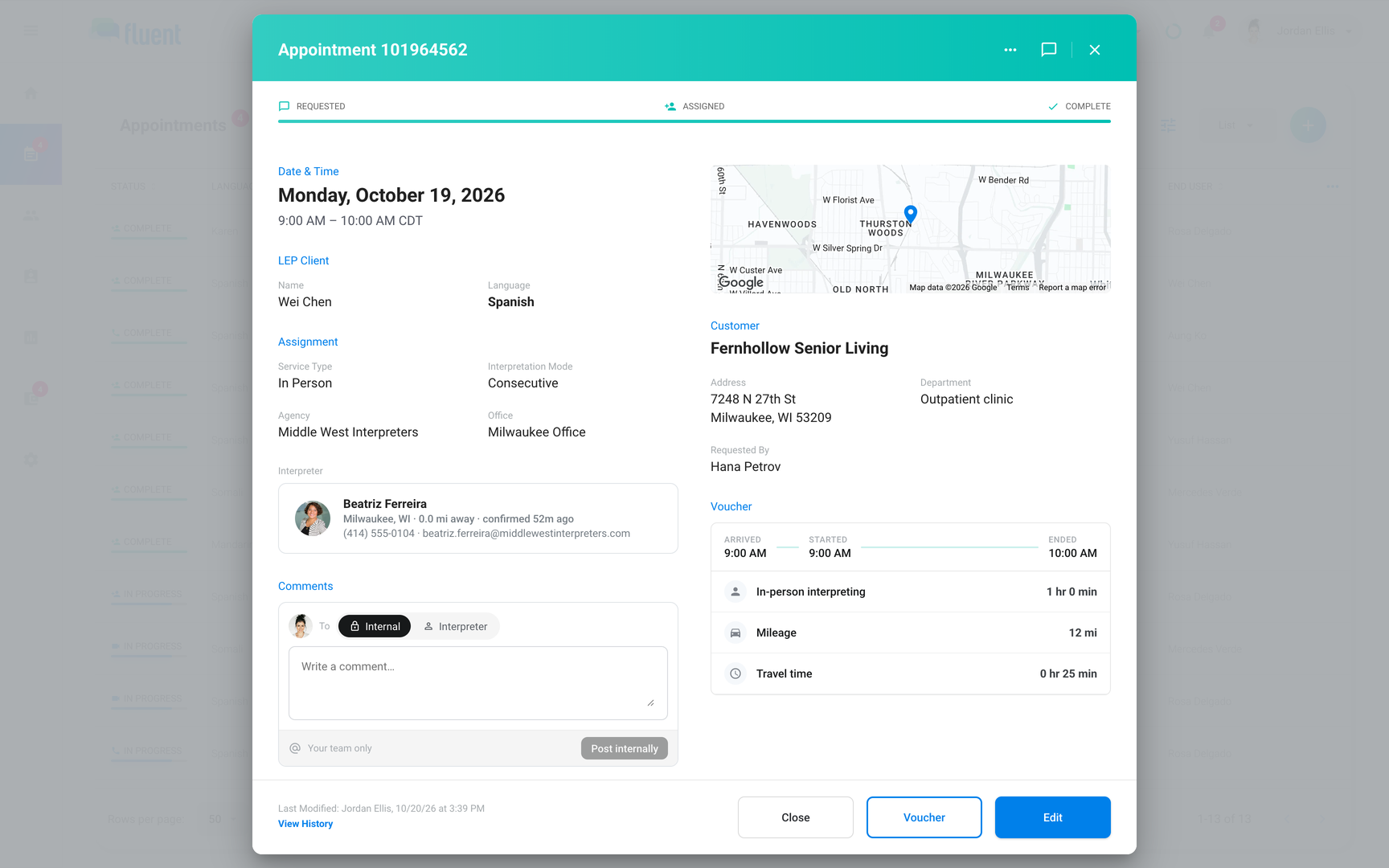Open the Google logo on map

[741, 282]
